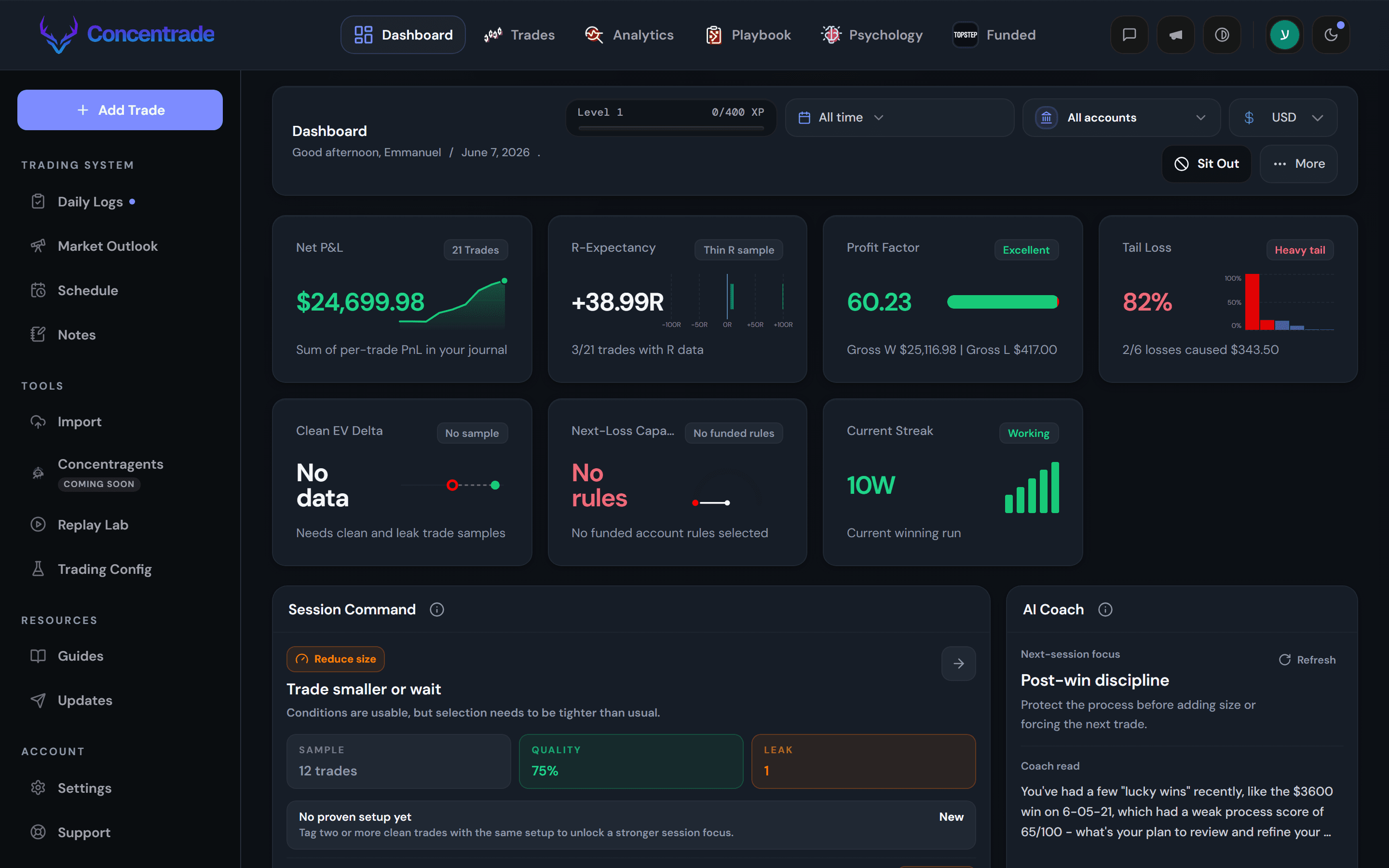Click the SAMPLE 12 trades tile

point(398,761)
